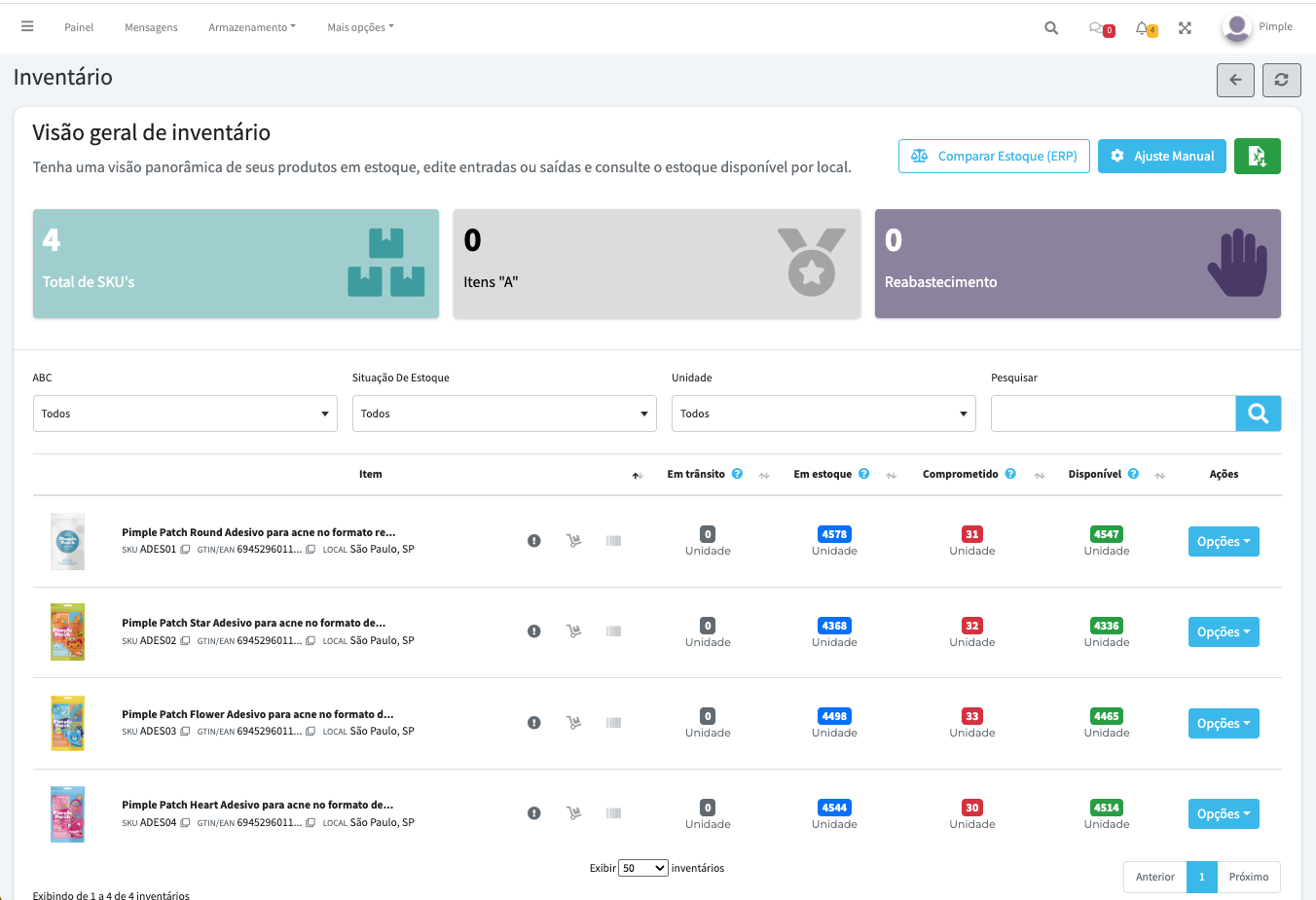Open the Itens "A" card
The width and height of the screenshot is (1316, 900).
657,264
